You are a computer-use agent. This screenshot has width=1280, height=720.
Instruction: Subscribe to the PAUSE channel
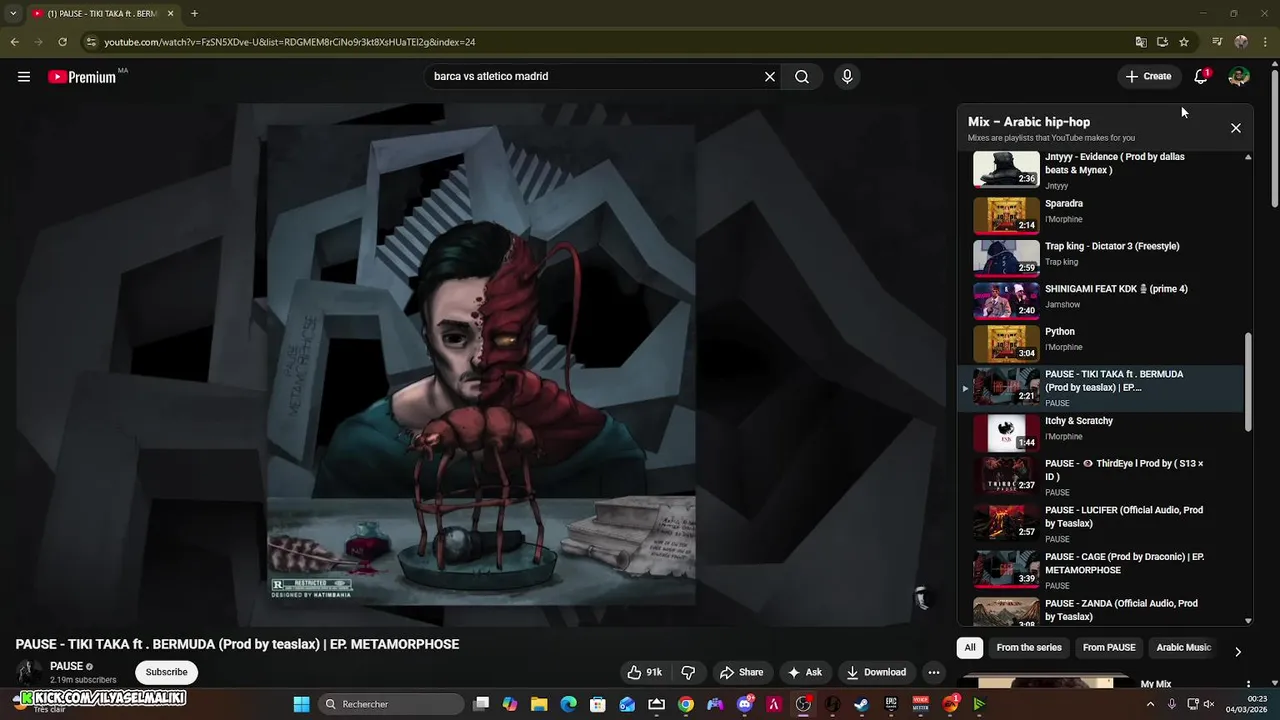(167, 672)
